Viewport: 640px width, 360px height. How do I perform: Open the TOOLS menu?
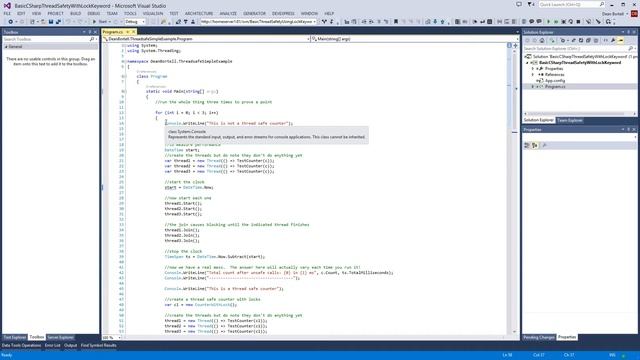130,13
